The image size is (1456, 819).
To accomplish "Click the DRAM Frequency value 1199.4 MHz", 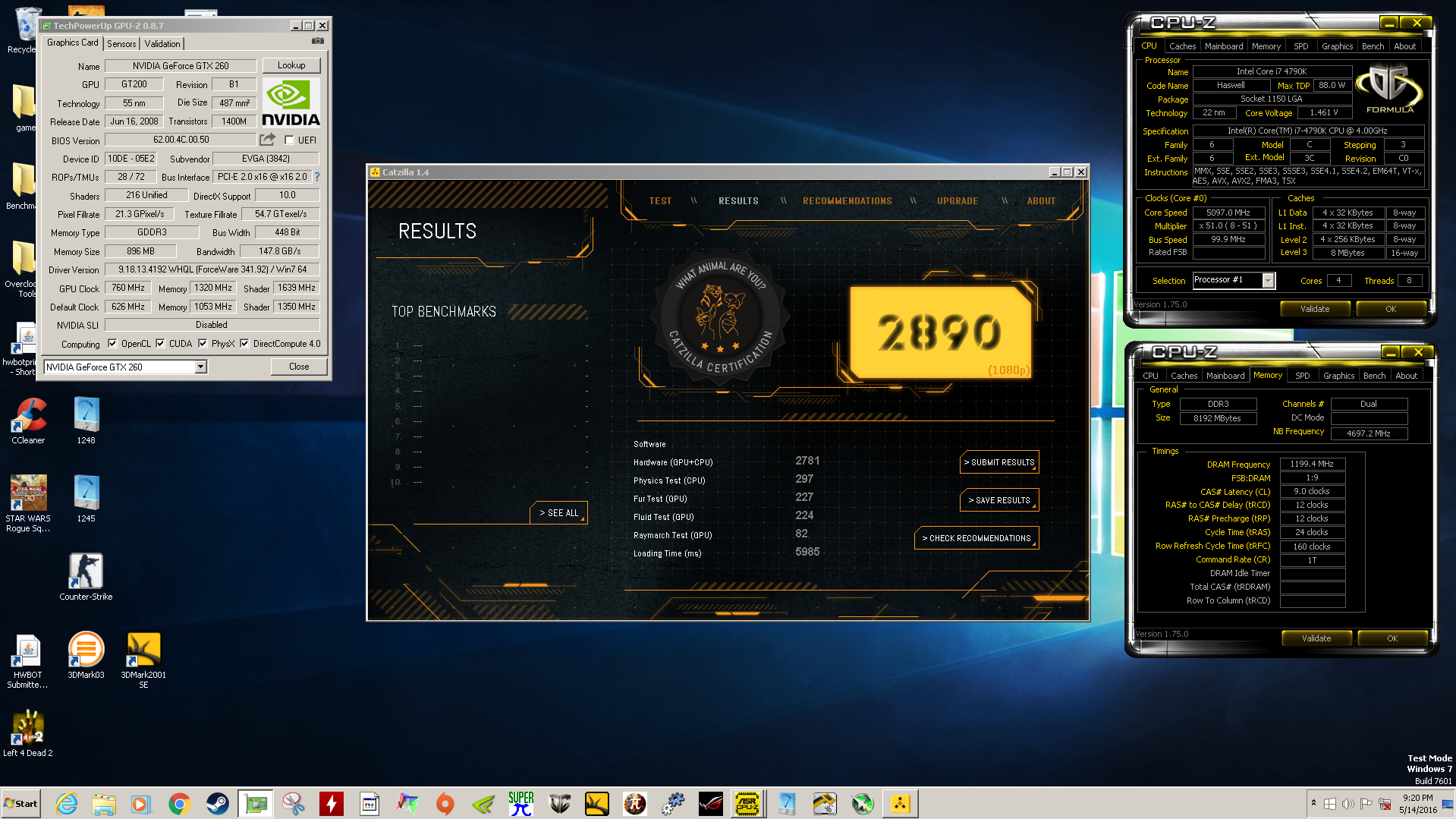I will [x=1312, y=464].
